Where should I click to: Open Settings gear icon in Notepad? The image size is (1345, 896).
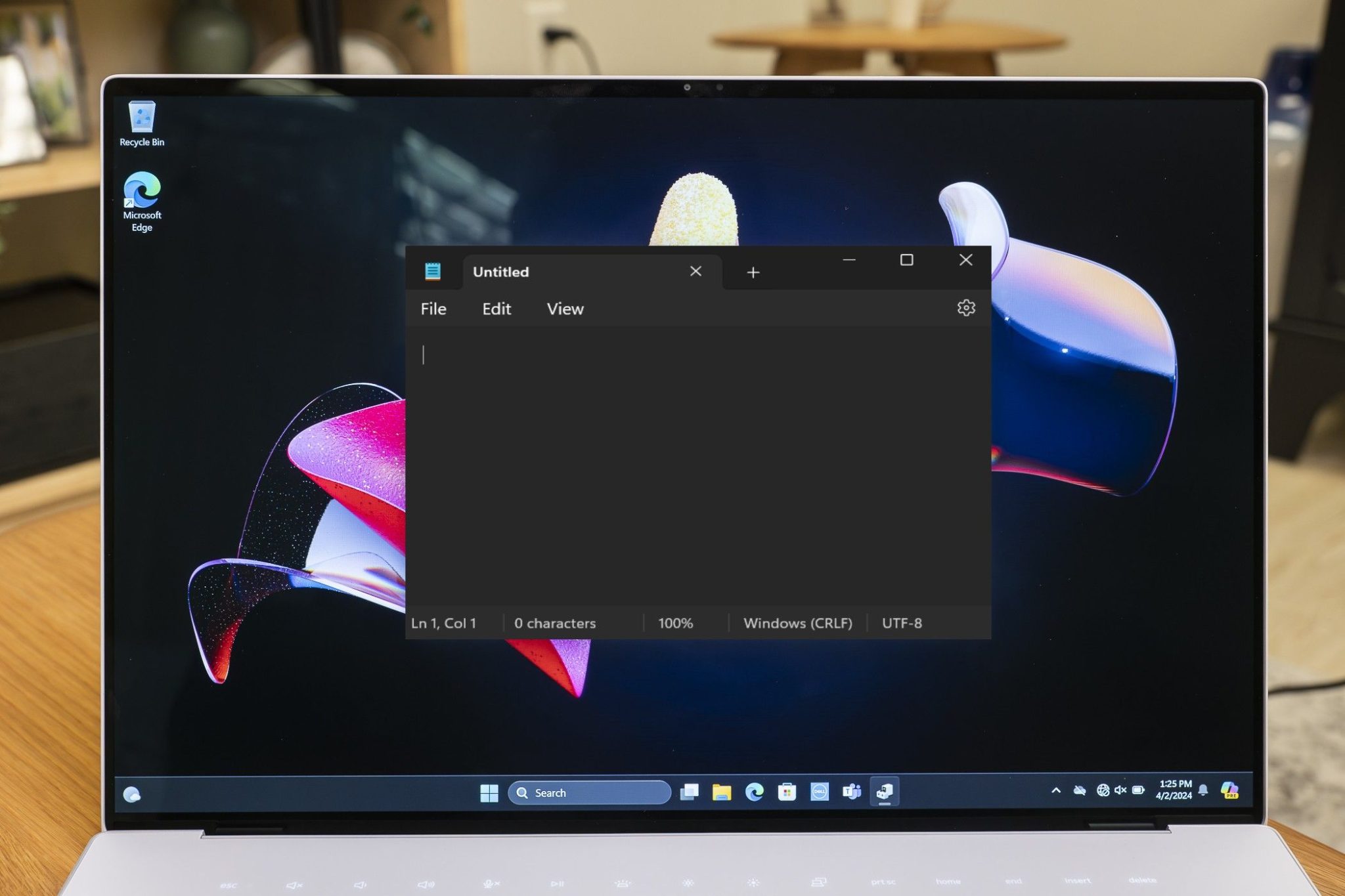click(x=966, y=309)
